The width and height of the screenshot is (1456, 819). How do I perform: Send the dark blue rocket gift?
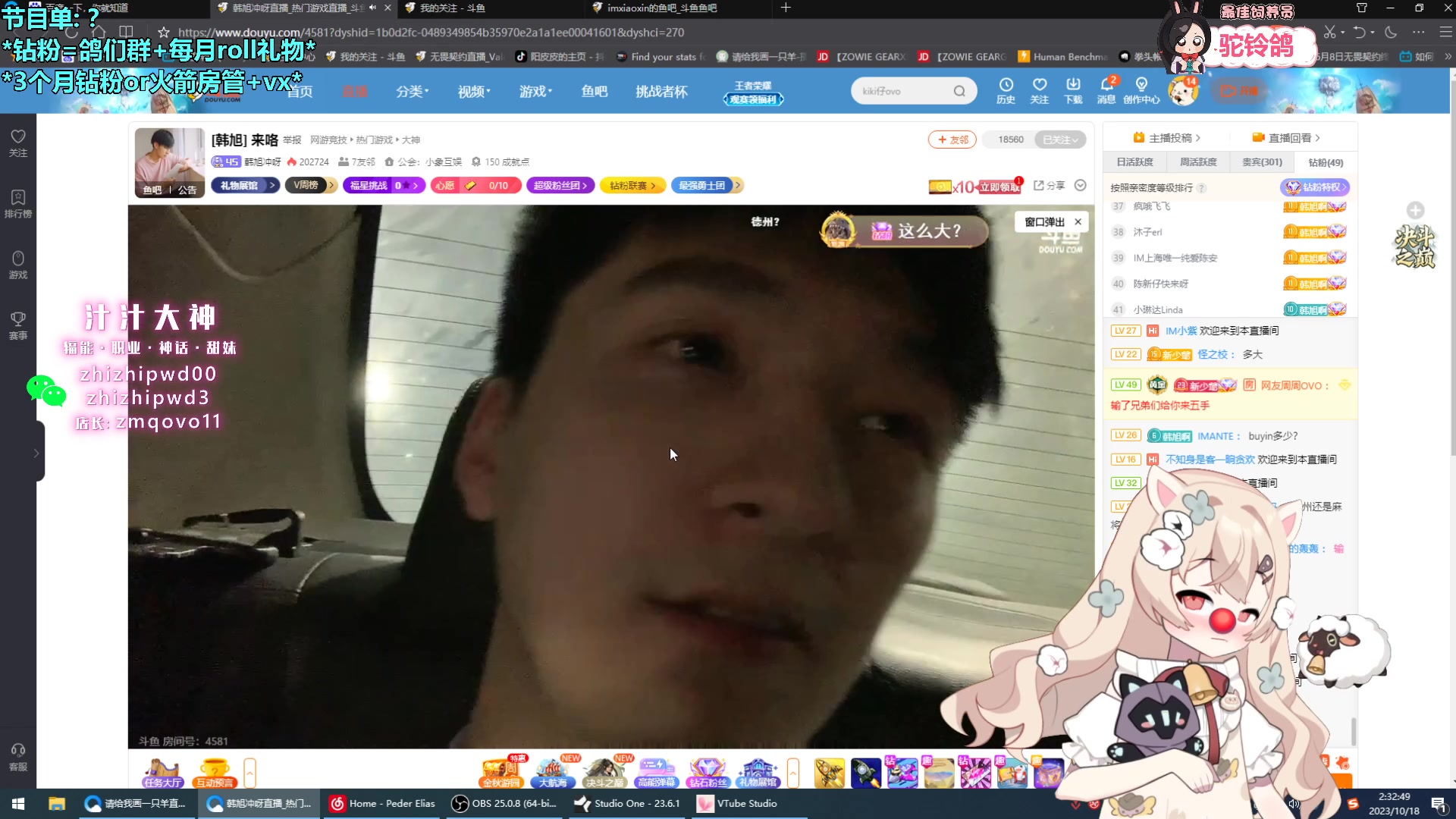[x=865, y=773]
